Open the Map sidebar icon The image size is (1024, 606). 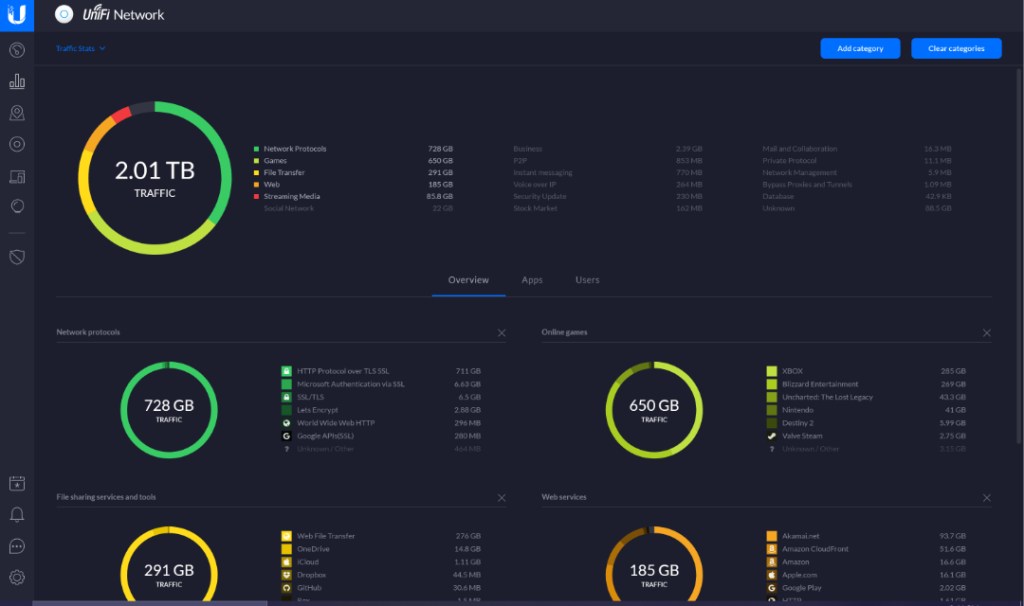pos(16,113)
